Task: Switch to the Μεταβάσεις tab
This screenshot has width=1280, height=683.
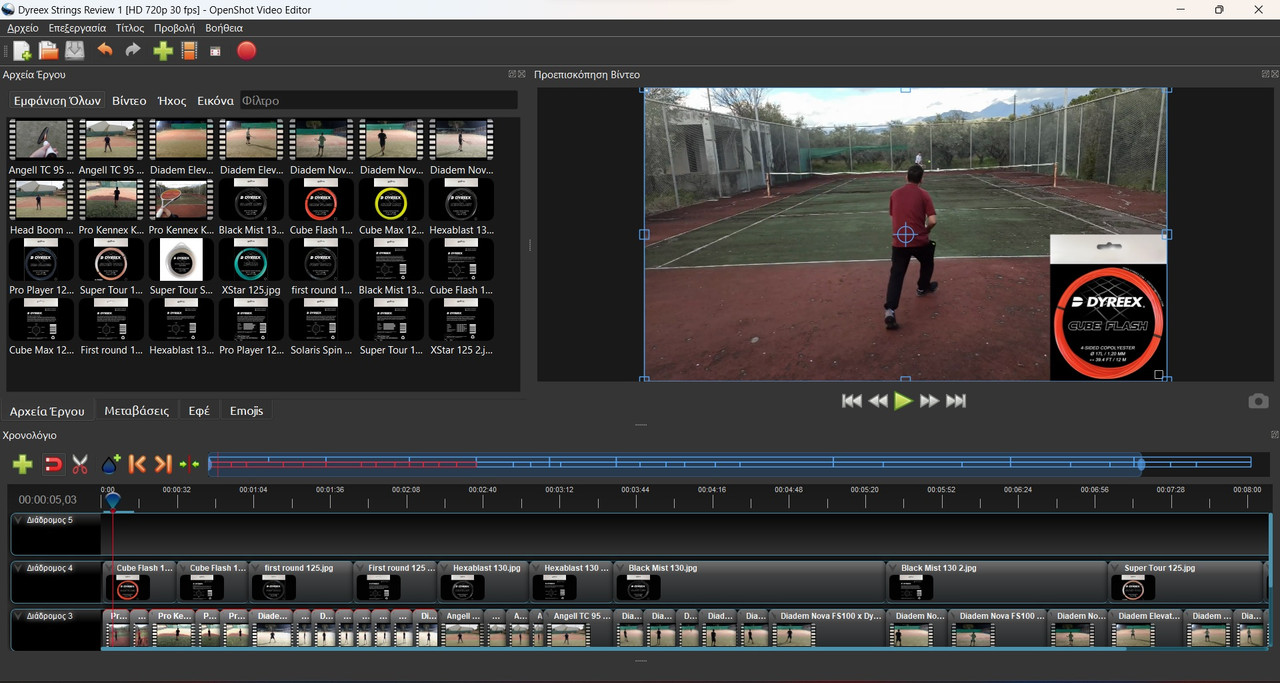Action: 137,411
